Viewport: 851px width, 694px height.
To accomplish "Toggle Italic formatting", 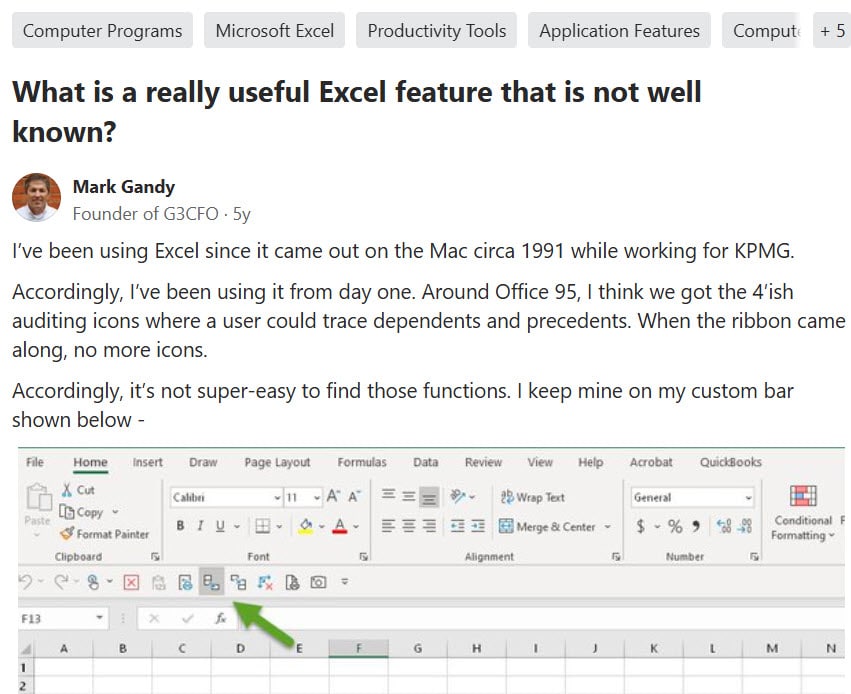I will (200, 526).
